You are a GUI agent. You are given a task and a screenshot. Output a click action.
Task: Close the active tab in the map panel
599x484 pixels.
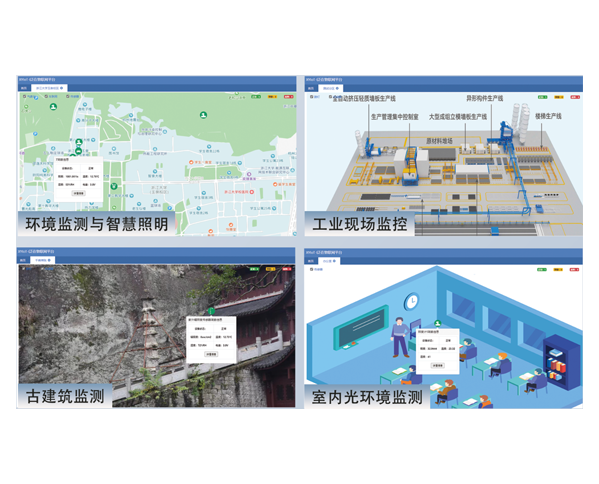pyautogui.click(x=62, y=88)
